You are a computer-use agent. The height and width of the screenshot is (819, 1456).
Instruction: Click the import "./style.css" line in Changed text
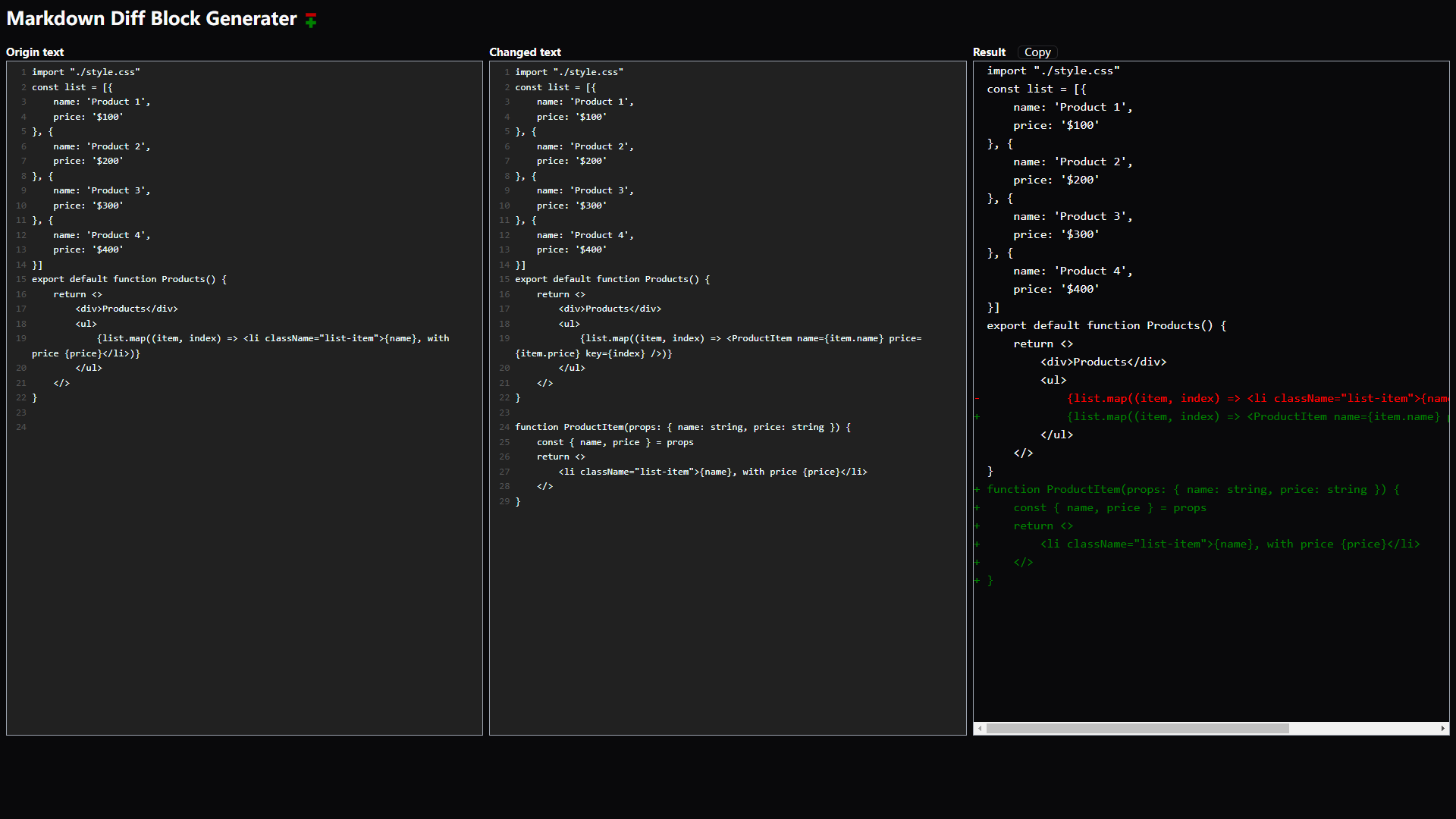570,72
